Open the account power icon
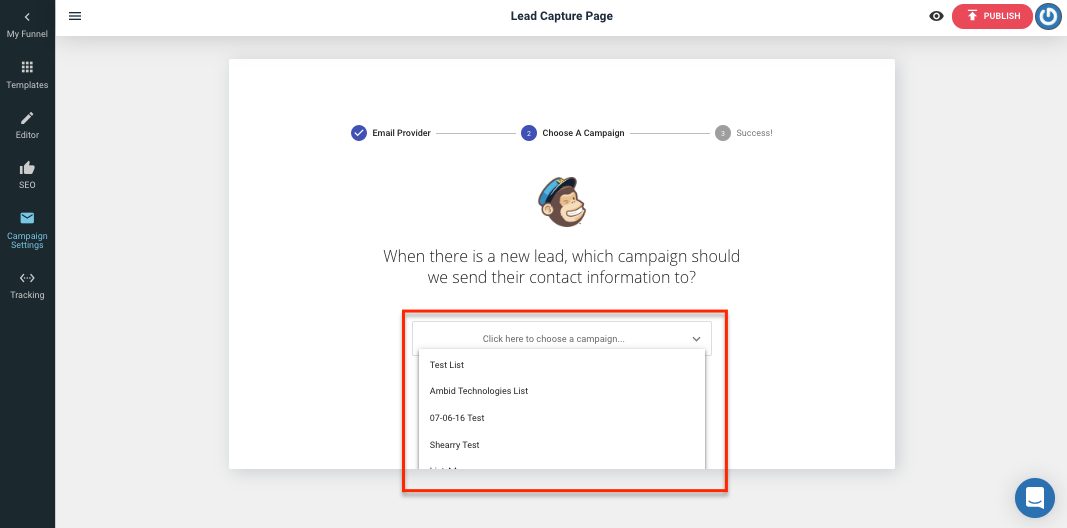This screenshot has height=528, width=1067. point(1049,16)
